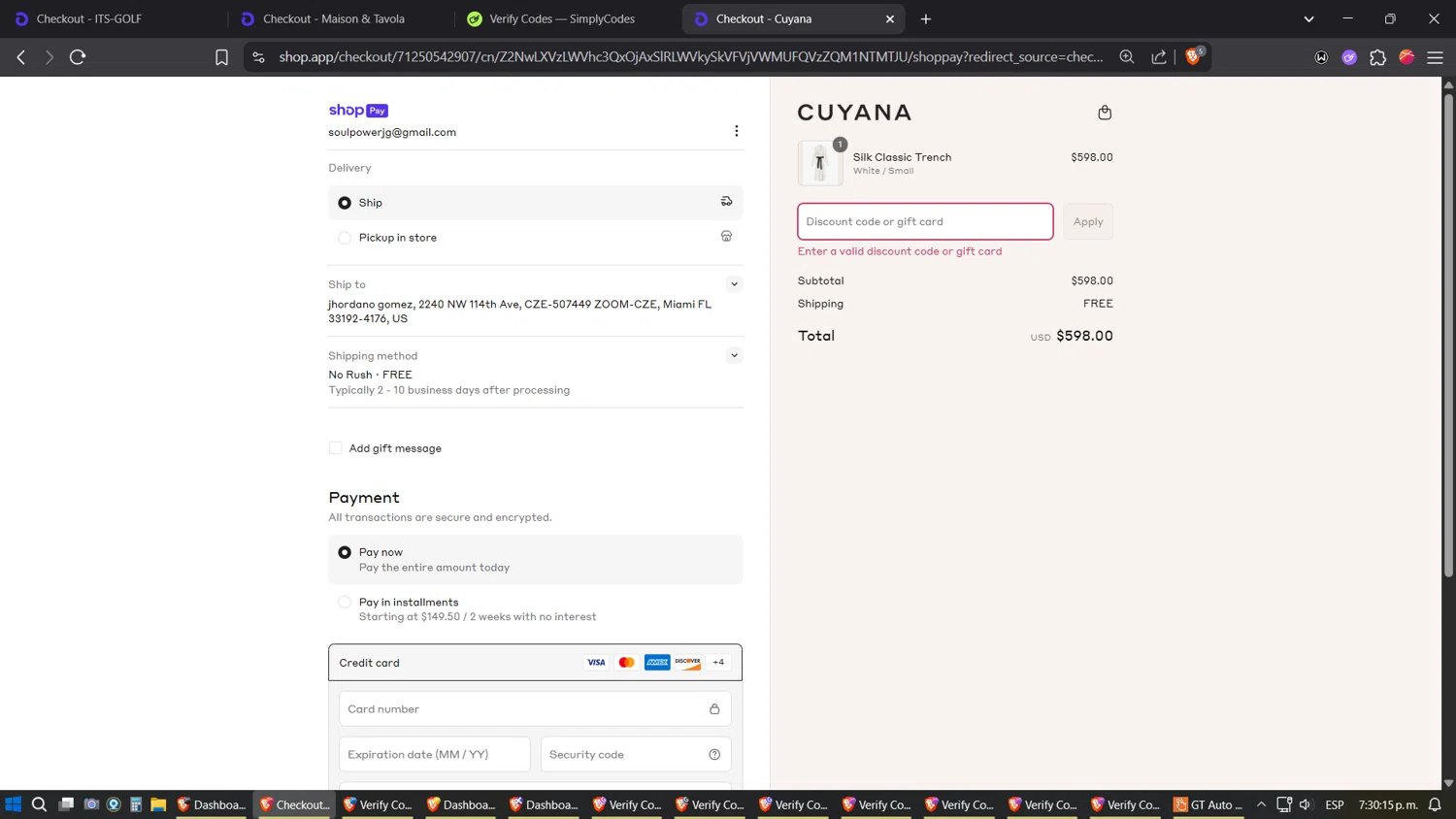Open Brave Shields lion icon
Viewport: 1456px width, 819px height.
coord(1194,56)
